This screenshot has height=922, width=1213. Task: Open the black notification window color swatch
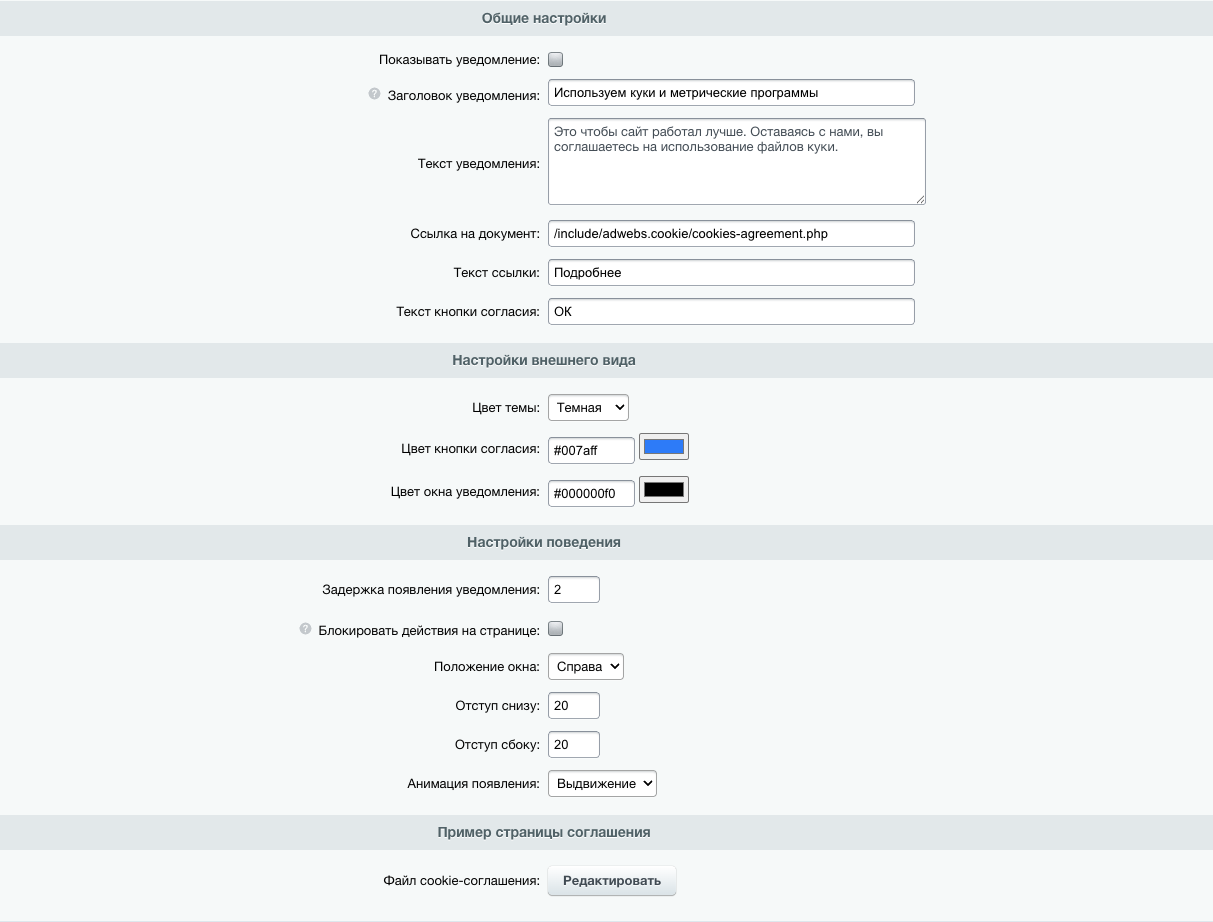point(664,490)
